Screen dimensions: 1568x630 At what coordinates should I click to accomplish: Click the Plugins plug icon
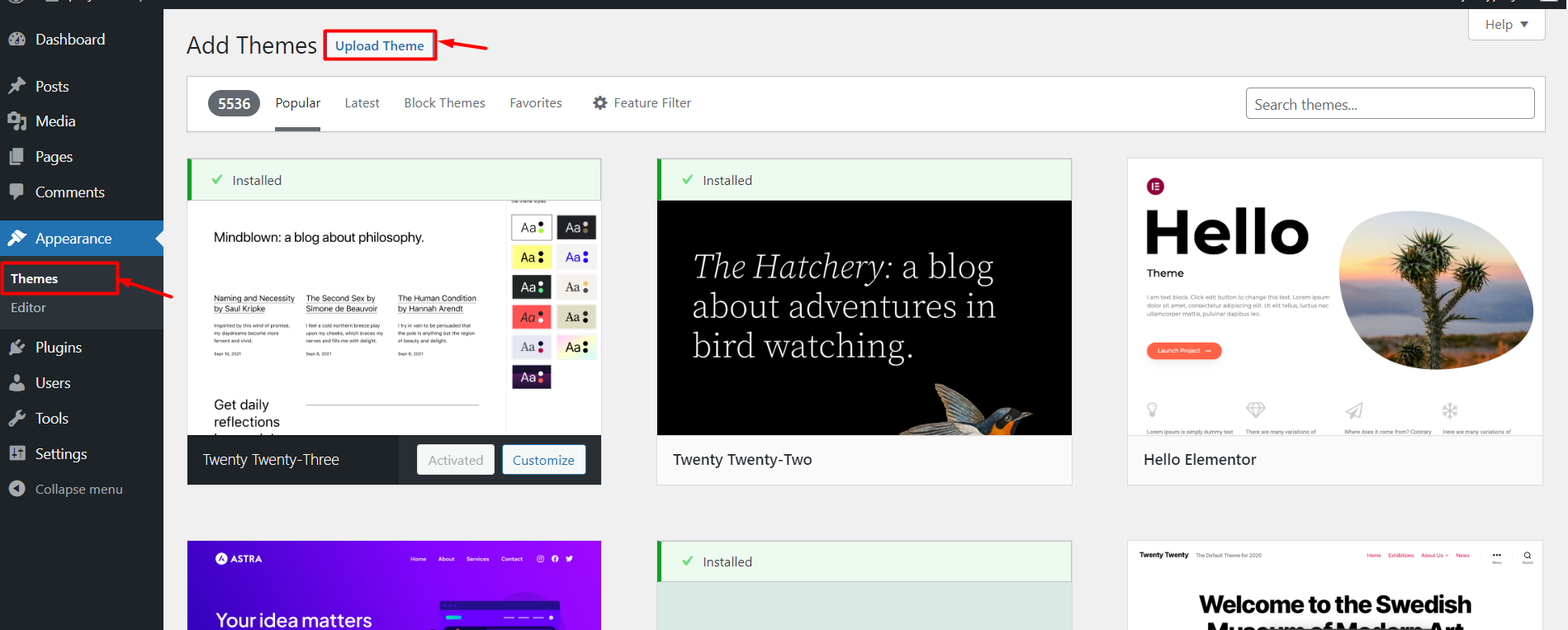(x=17, y=347)
